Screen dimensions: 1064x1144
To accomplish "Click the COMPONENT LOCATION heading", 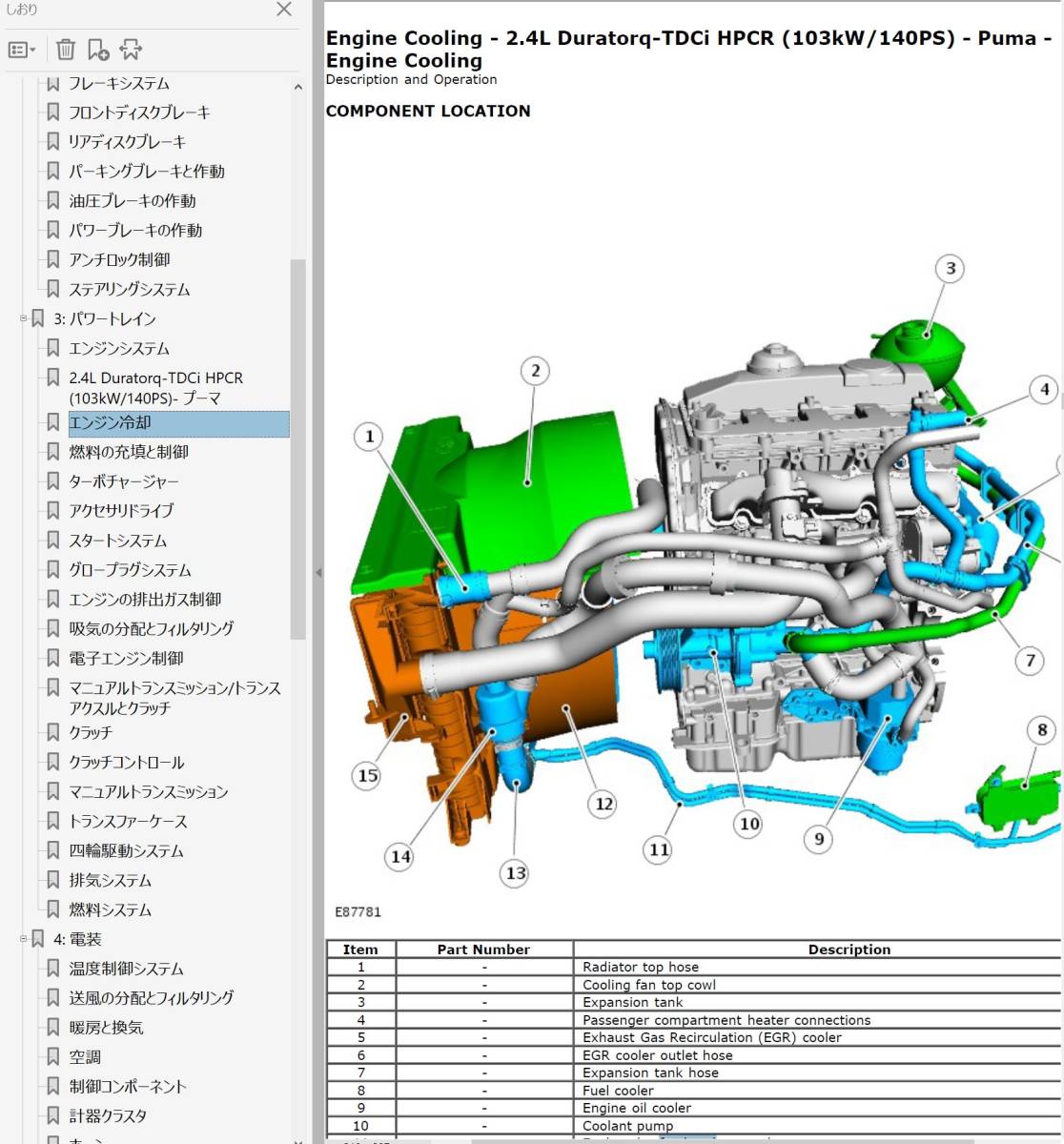I will (x=428, y=111).
